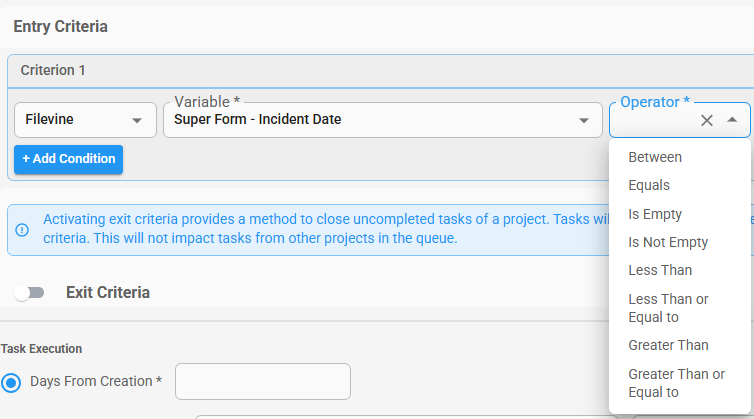The width and height of the screenshot is (754, 419).
Task: Collapse the Operator dropdown arrow
Action: [x=732, y=120]
